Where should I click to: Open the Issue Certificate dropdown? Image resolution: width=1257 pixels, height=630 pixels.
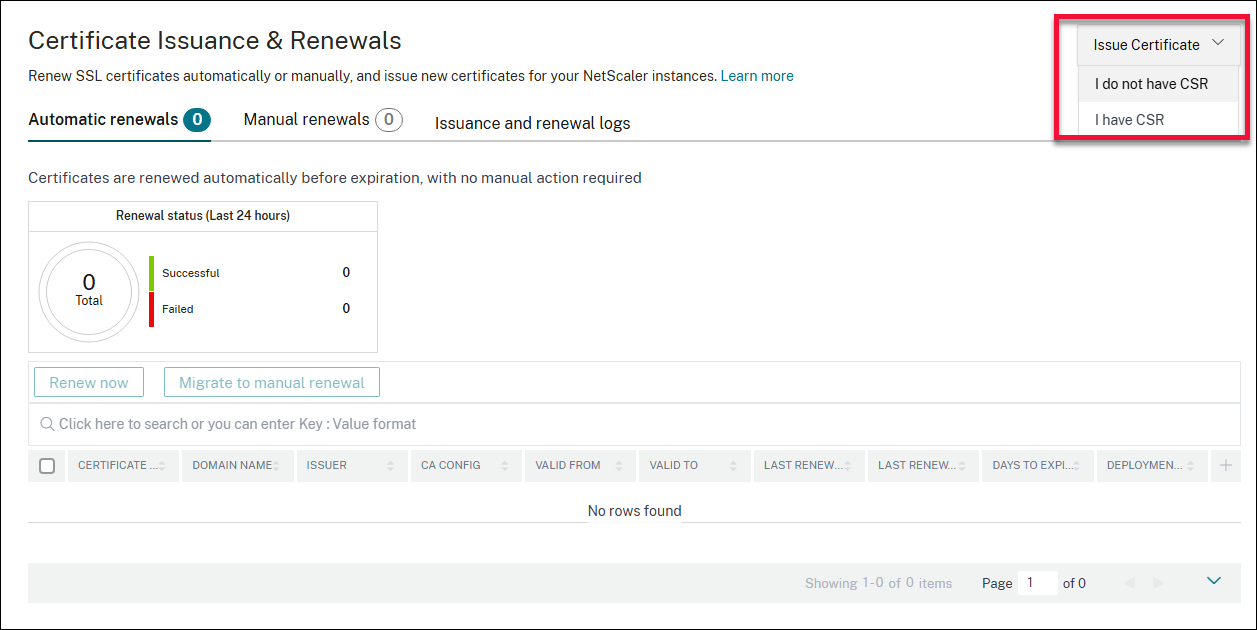tap(1157, 44)
